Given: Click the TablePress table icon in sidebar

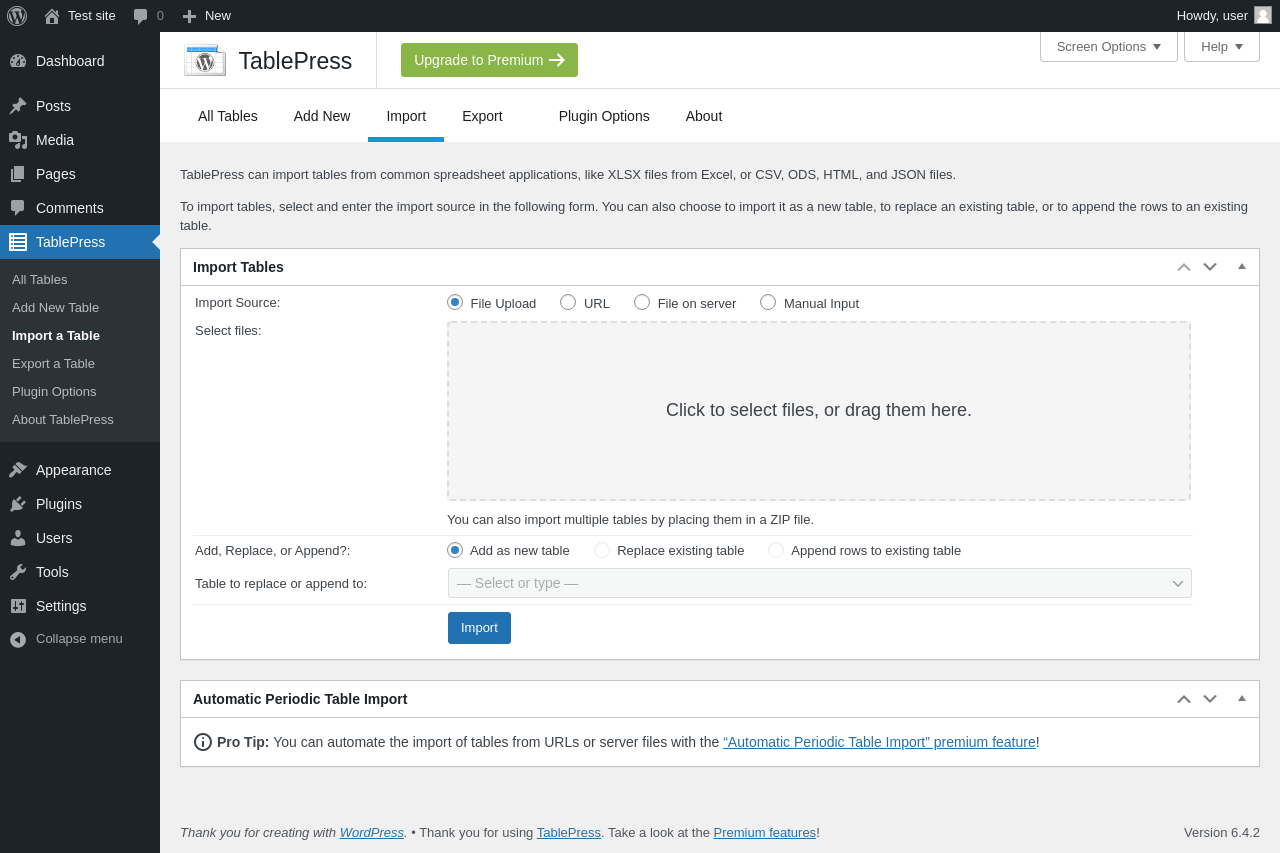Looking at the screenshot, I should [x=18, y=242].
